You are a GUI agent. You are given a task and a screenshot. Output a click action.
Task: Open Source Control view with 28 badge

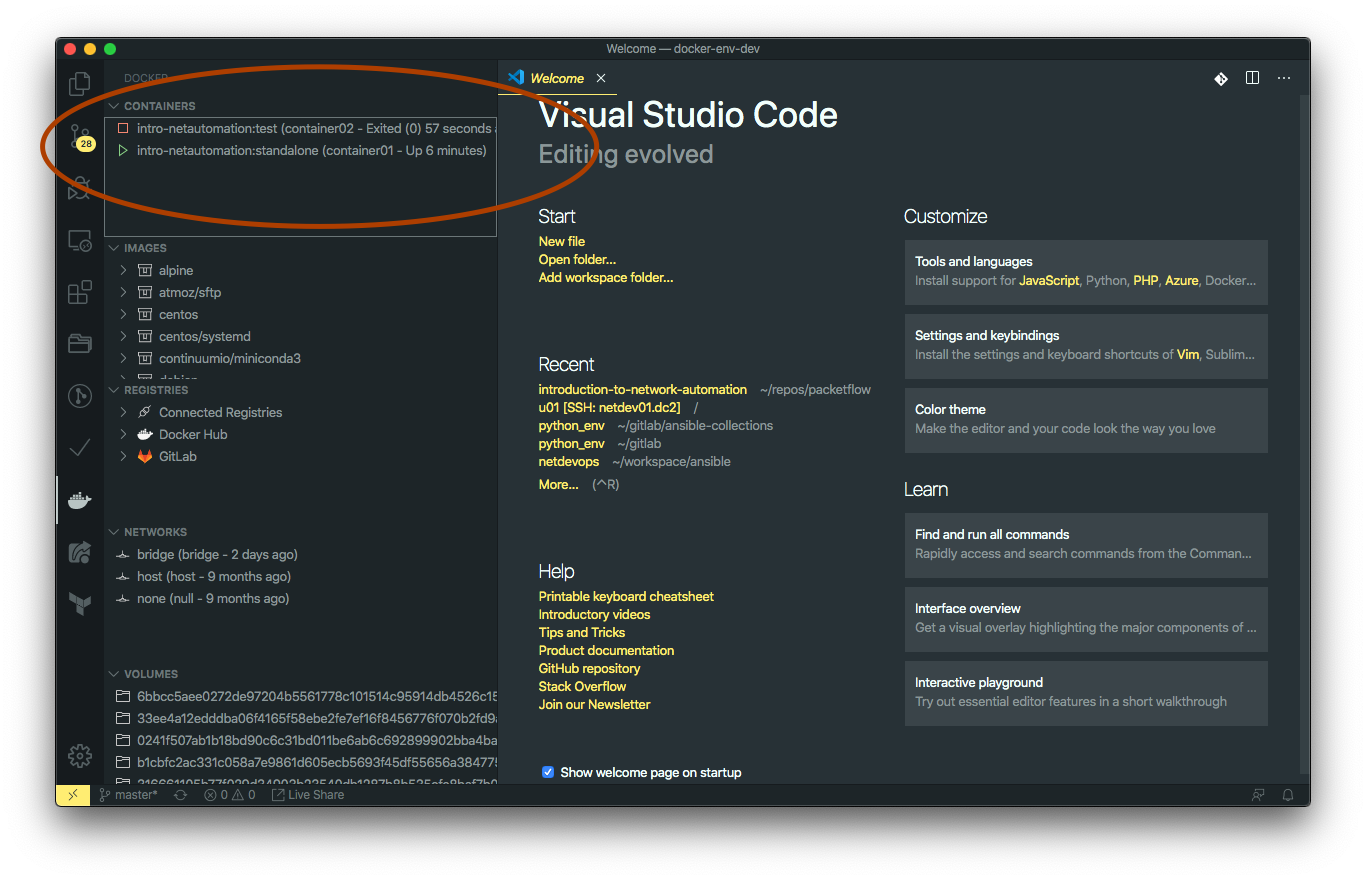(80, 137)
